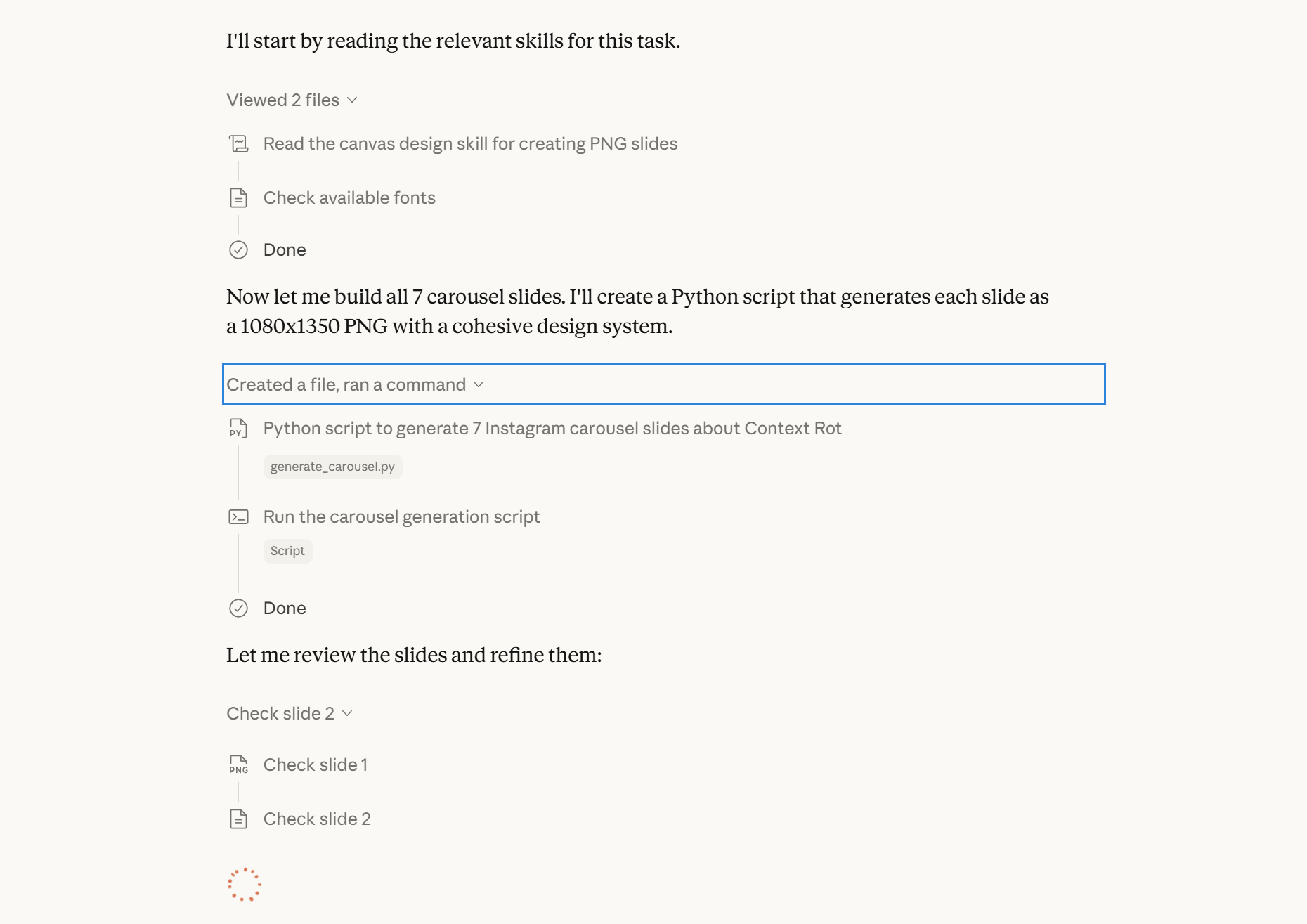The height and width of the screenshot is (924, 1307).
Task: Collapse the Created a file, ran a command section
Action: [x=356, y=385]
